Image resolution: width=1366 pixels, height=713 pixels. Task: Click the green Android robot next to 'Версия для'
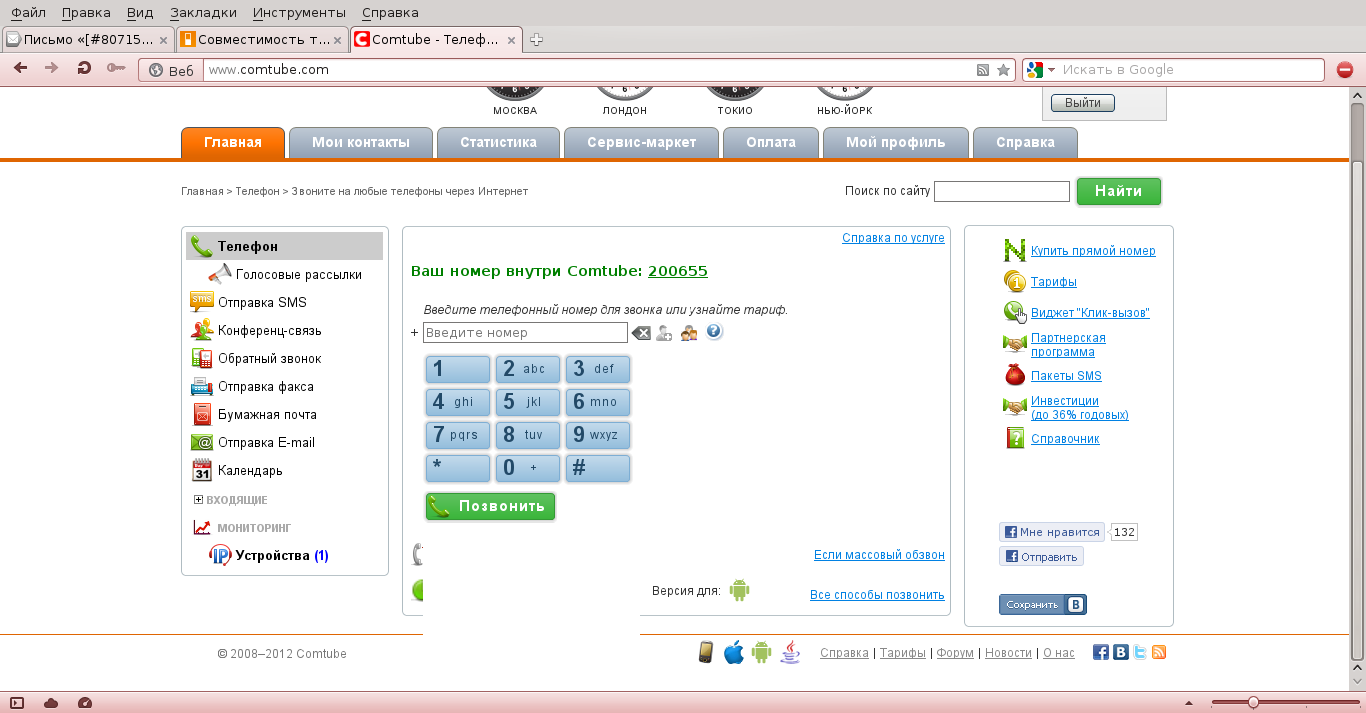[739, 590]
